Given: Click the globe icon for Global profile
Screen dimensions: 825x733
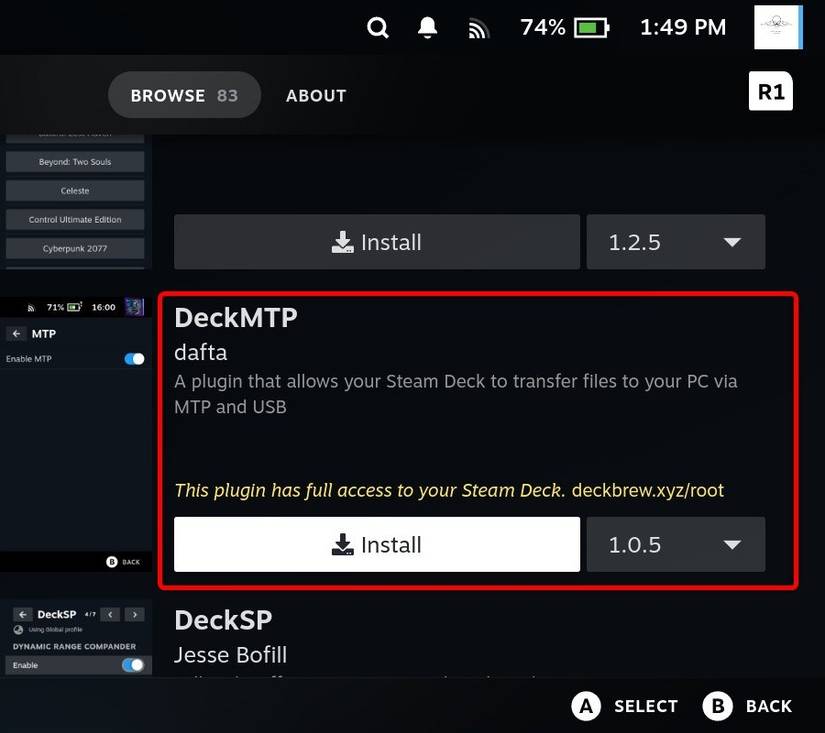Looking at the screenshot, I should [18, 629].
